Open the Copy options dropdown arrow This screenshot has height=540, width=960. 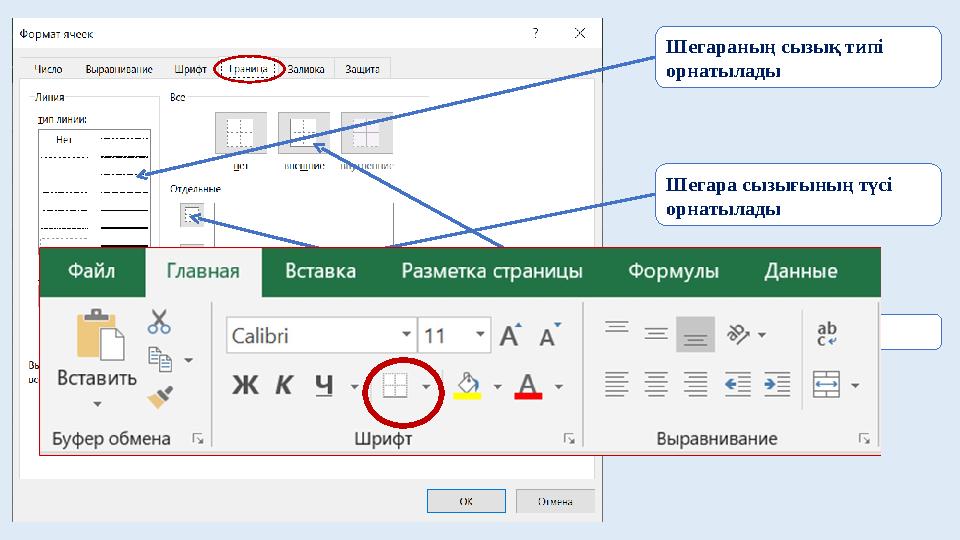click(189, 360)
